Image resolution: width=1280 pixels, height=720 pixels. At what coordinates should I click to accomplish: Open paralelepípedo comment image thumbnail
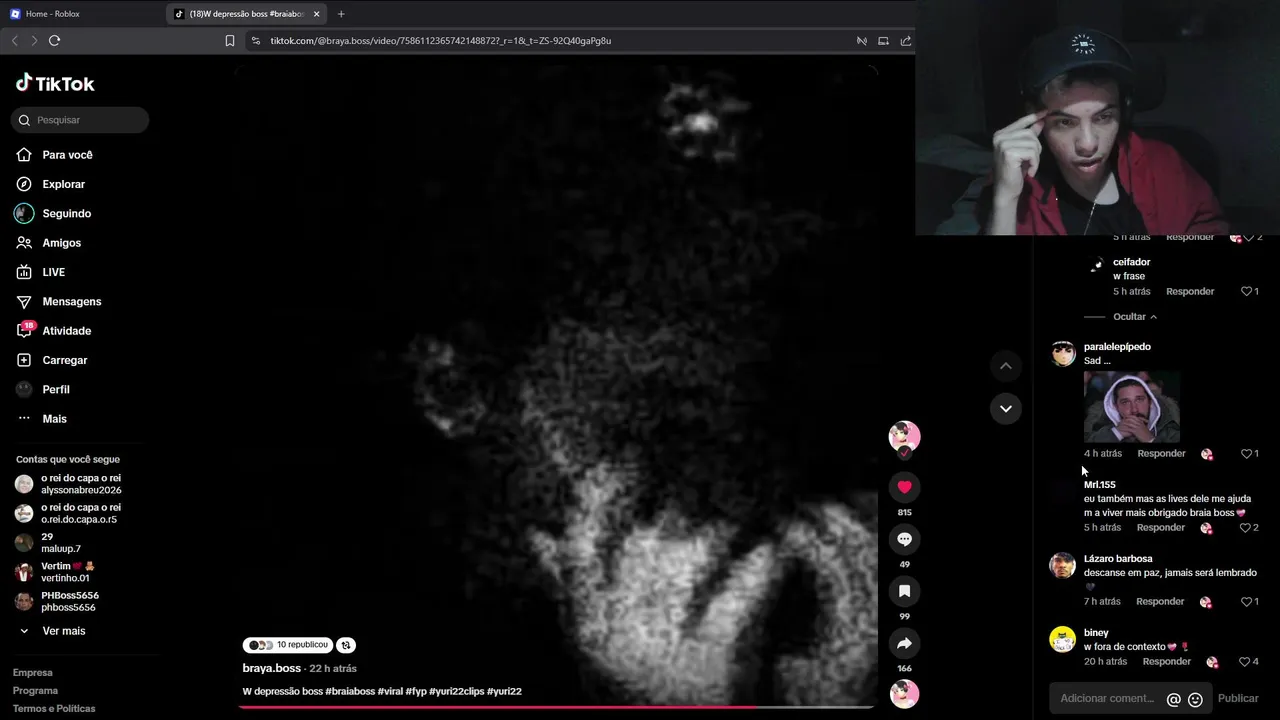[x=1132, y=407]
